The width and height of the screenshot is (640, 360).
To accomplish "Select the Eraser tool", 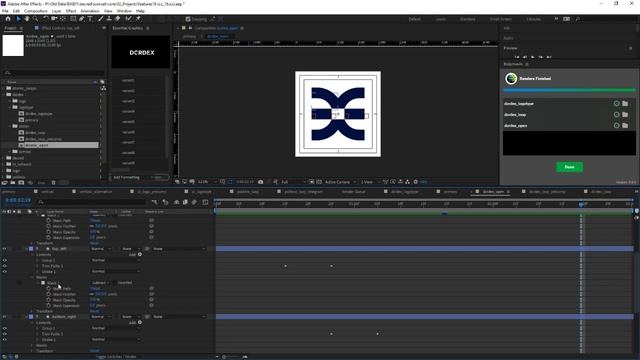I will [x=118, y=19].
